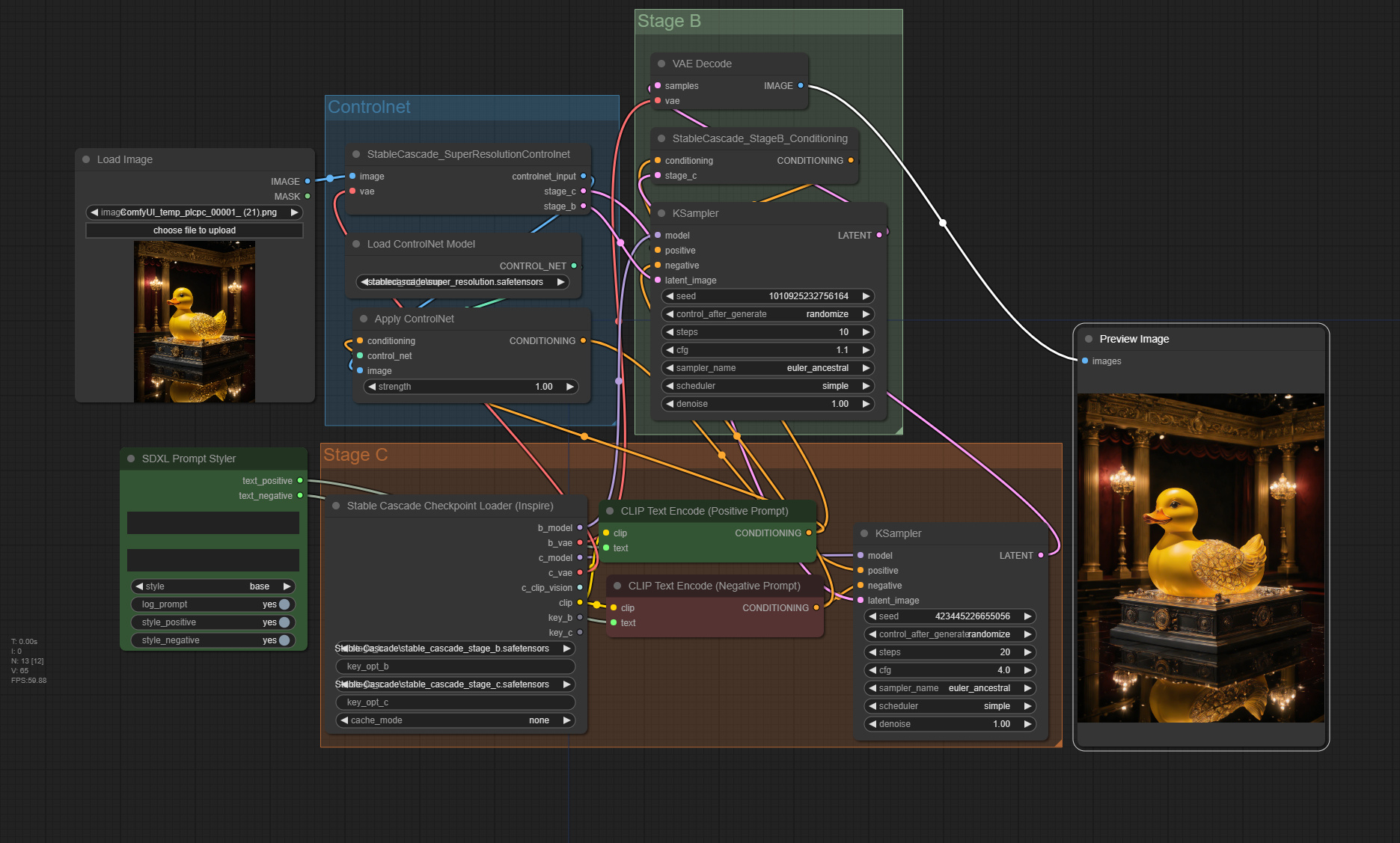1400x843 pixels.
Task: Click the CONTROL_NET output socket
Action: tap(574, 266)
